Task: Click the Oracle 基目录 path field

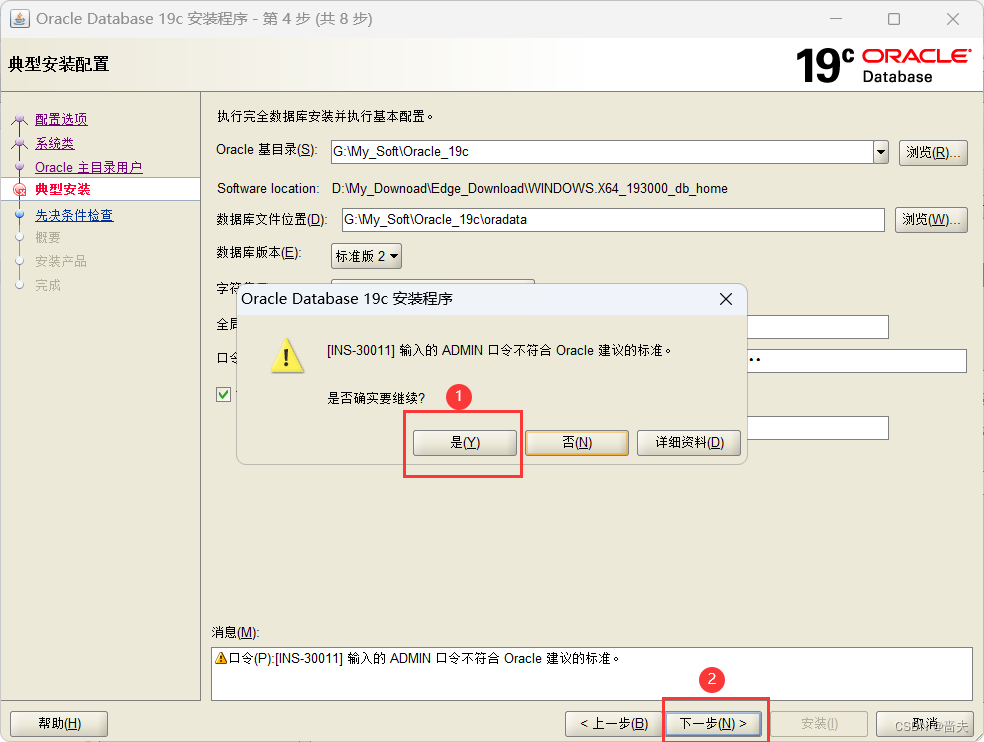Action: click(x=602, y=152)
